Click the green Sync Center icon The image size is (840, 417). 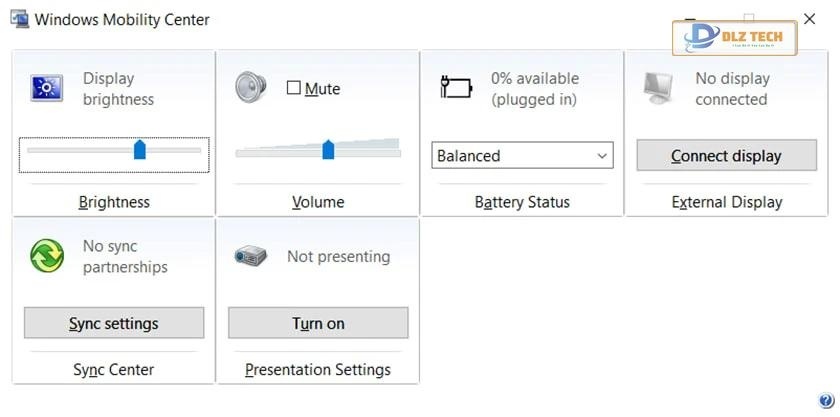coord(47,256)
